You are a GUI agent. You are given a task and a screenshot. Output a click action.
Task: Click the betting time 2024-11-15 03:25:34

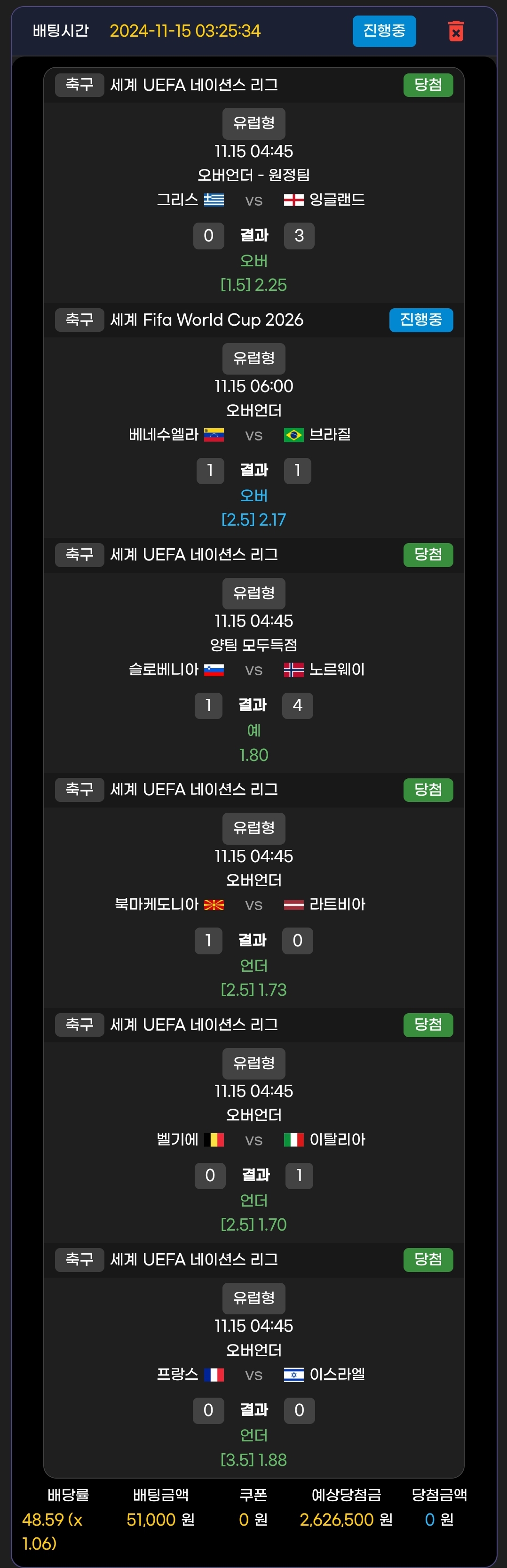[x=185, y=31]
